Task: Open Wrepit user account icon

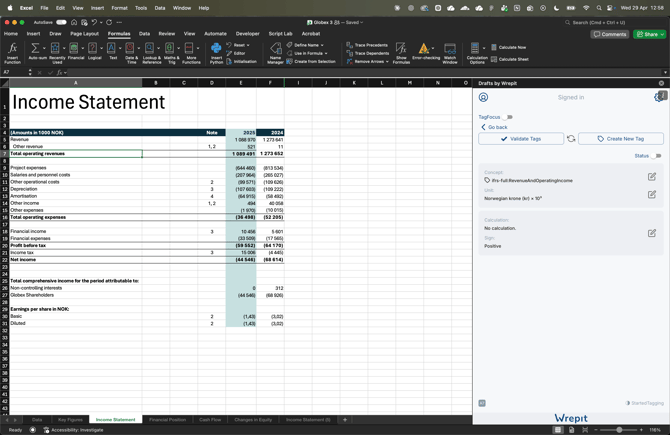Action: (x=483, y=97)
